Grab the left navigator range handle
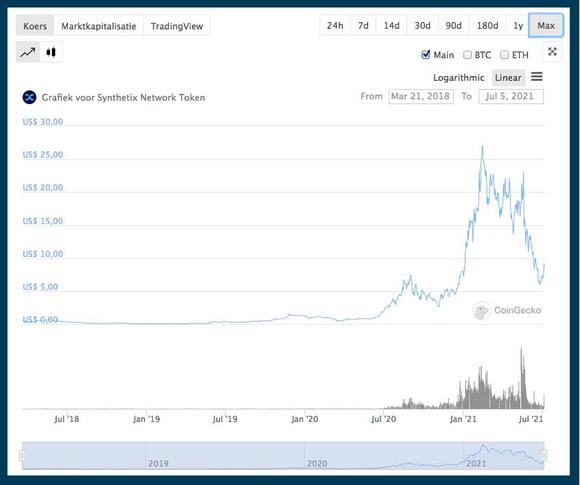 (22, 455)
